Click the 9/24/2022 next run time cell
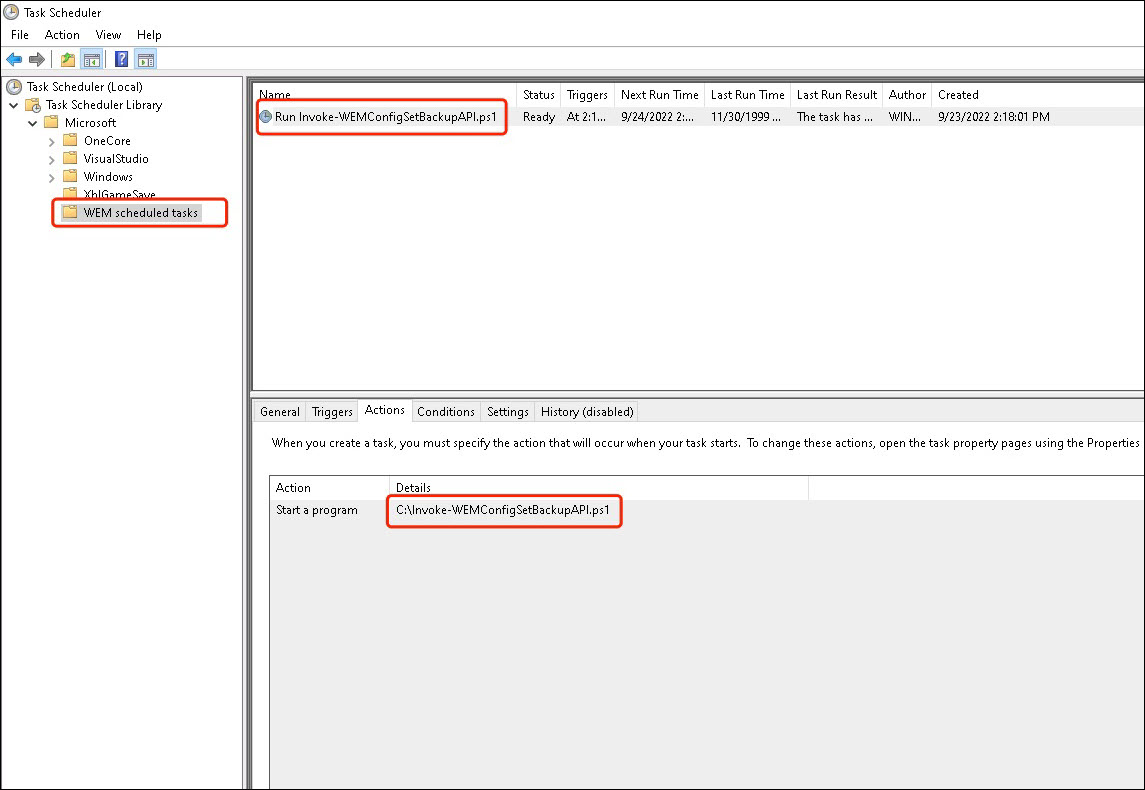Screen dimensions: 1145x790 coord(658,117)
